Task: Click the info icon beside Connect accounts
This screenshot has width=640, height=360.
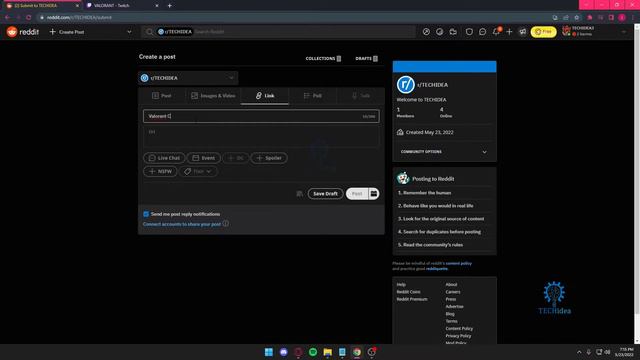Action: (x=226, y=224)
